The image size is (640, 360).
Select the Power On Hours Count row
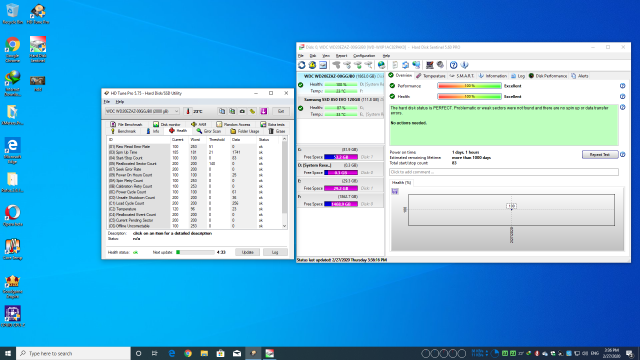click(x=194, y=175)
